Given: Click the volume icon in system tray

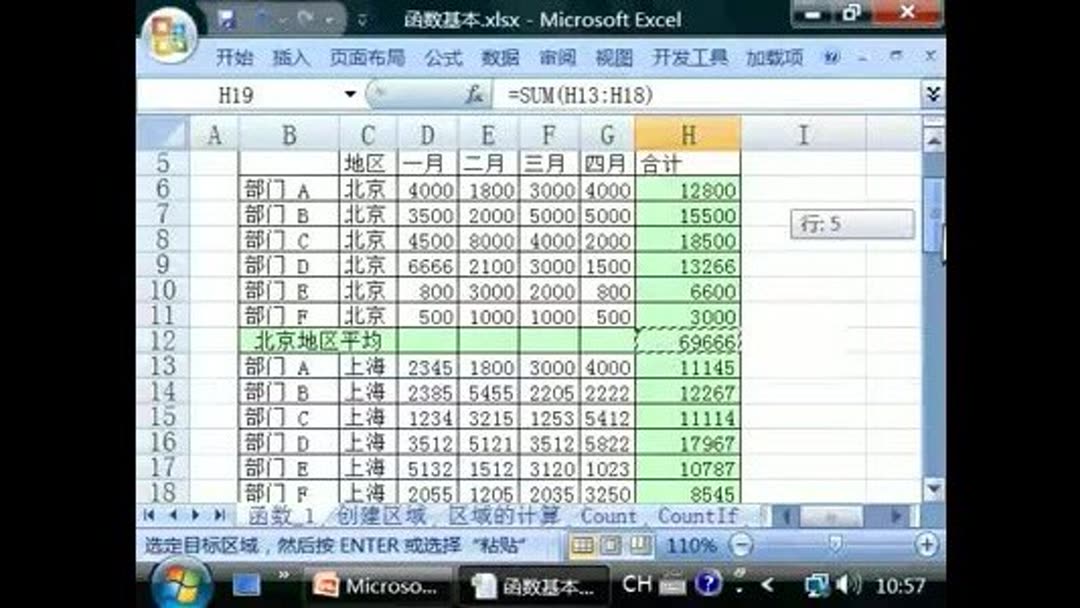Looking at the screenshot, I should [845, 582].
